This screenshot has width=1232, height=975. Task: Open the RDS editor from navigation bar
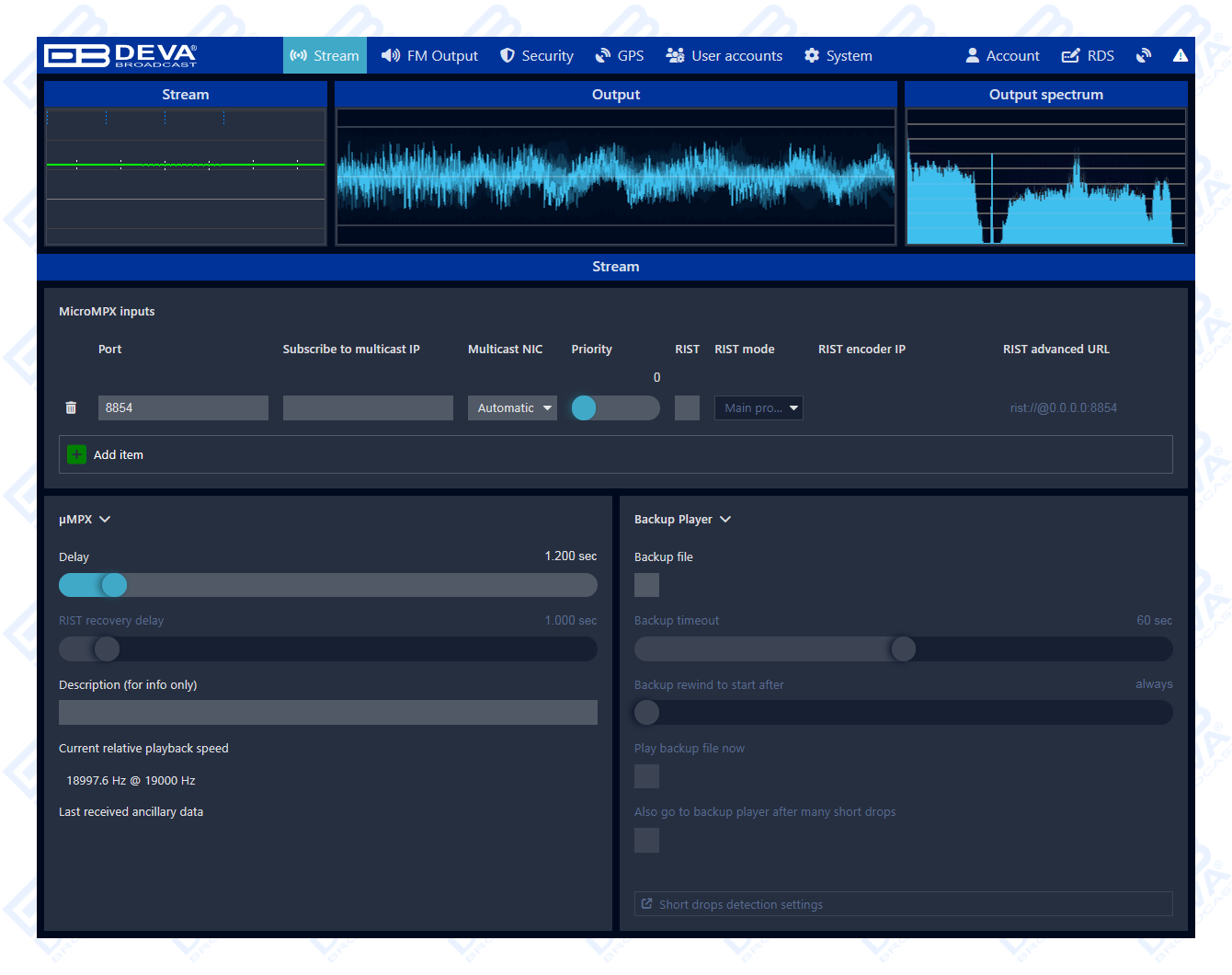(x=1088, y=56)
